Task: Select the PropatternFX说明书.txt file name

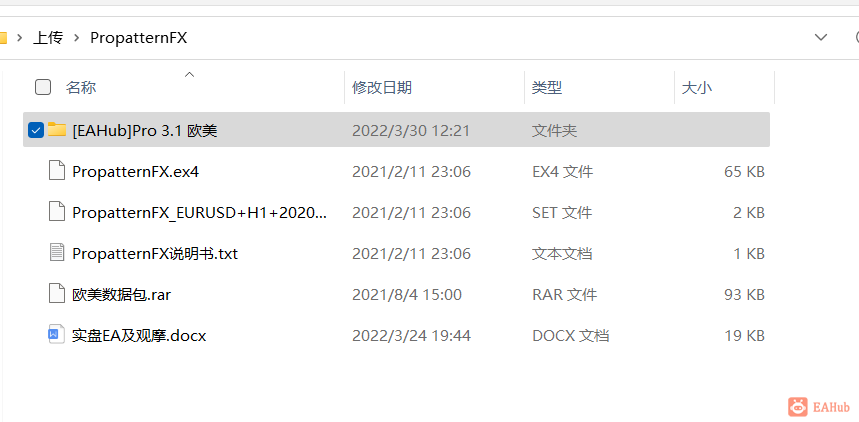Action: [x=155, y=254]
